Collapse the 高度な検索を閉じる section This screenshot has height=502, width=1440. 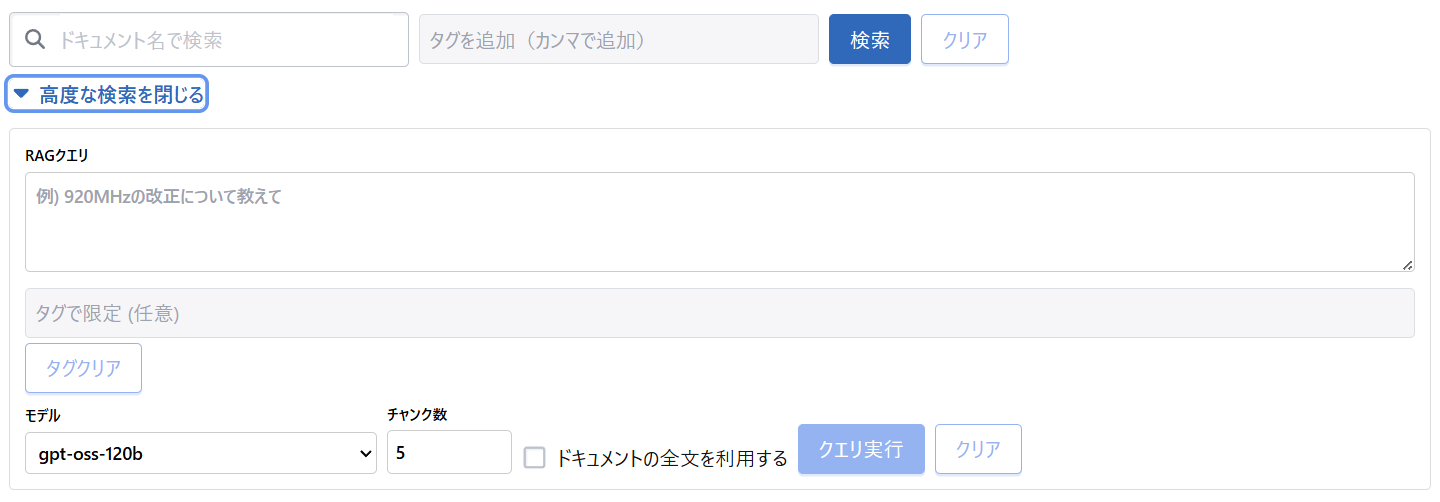click(x=108, y=94)
